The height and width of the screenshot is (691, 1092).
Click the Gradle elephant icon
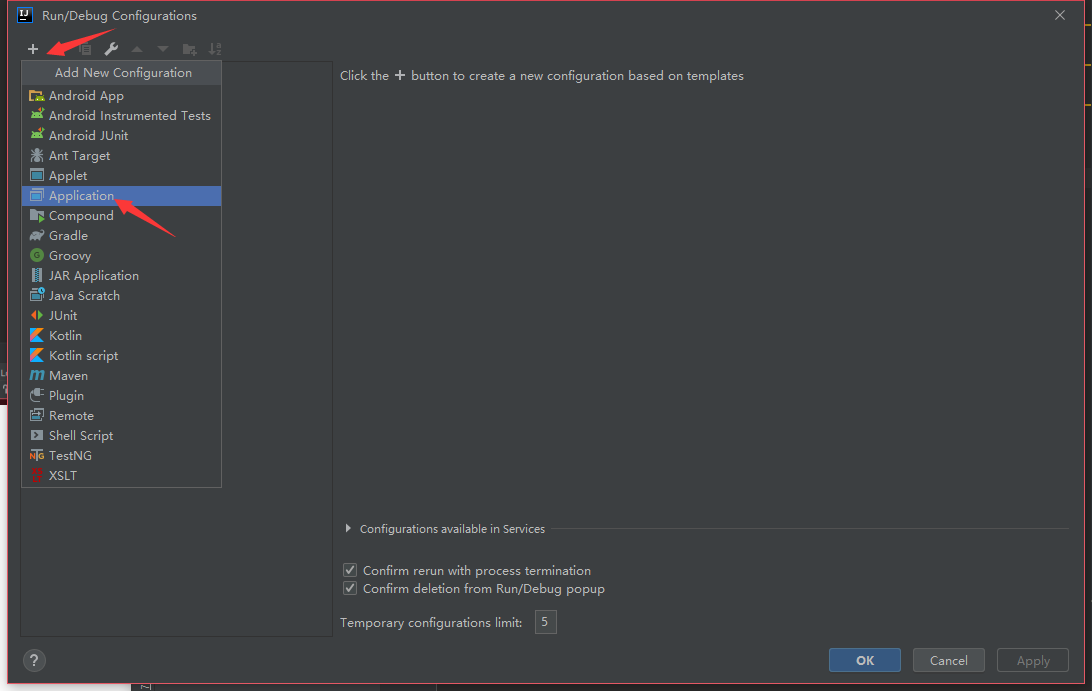(x=37, y=235)
